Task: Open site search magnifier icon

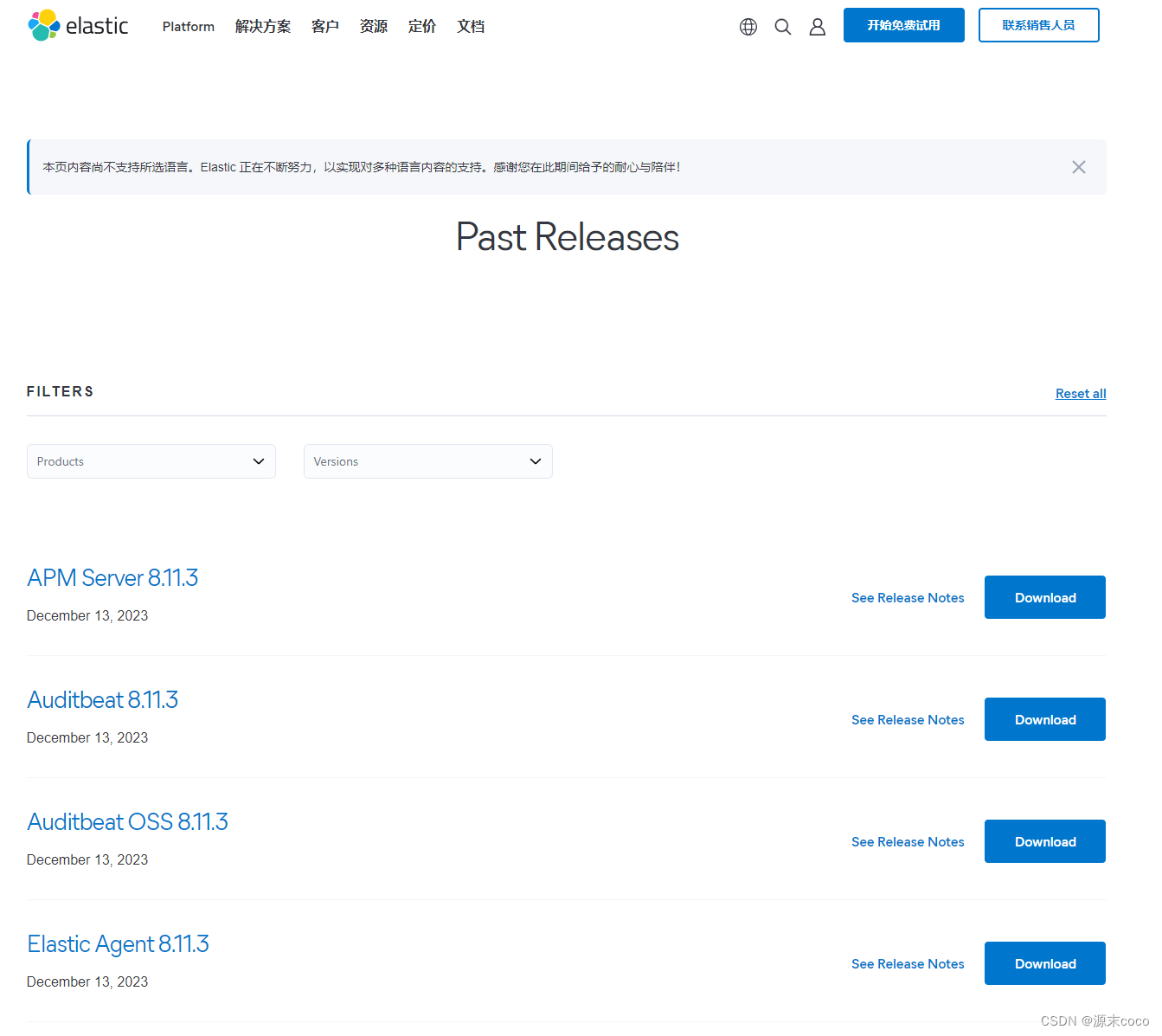Action: pyautogui.click(x=783, y=27)
